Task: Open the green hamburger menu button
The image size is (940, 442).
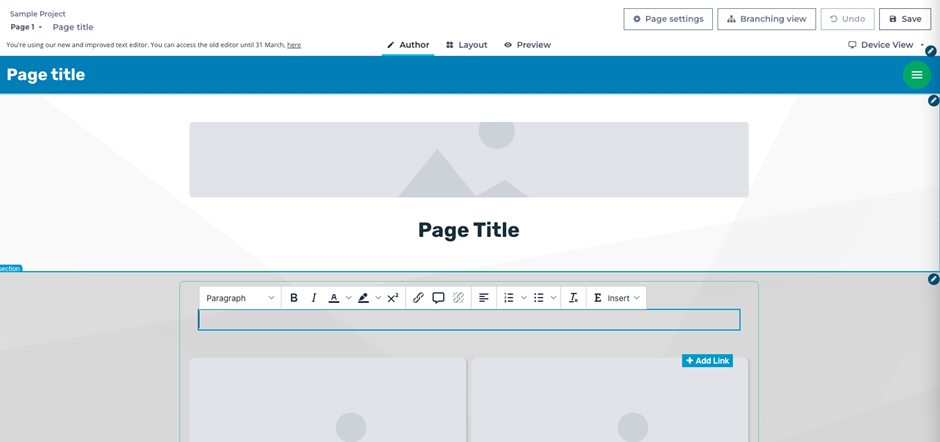Action: pyautogui.click(x=917, y=75)
